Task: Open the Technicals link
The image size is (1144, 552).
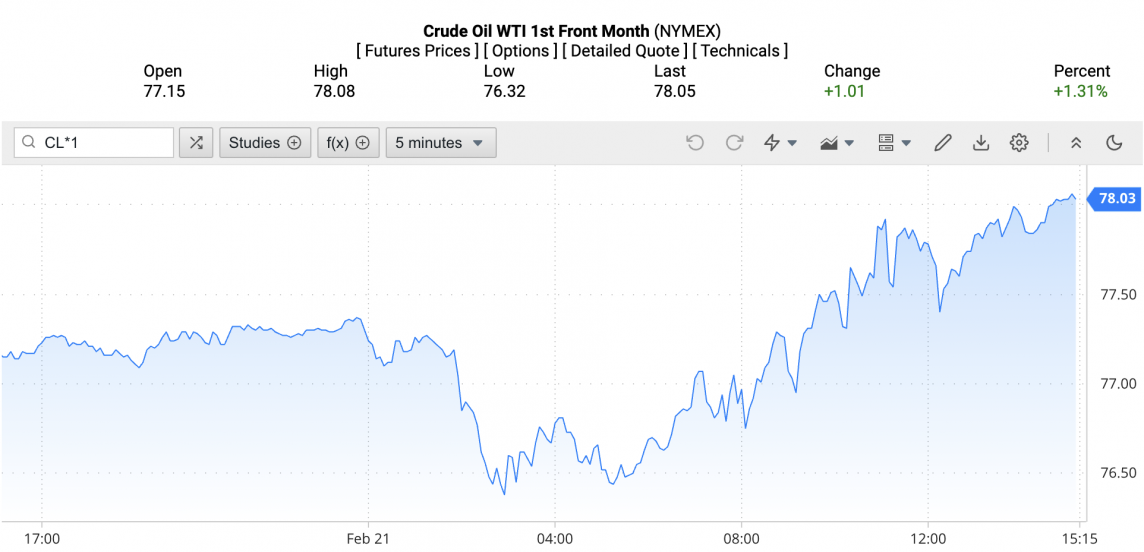Action: (x=740, y=50)
